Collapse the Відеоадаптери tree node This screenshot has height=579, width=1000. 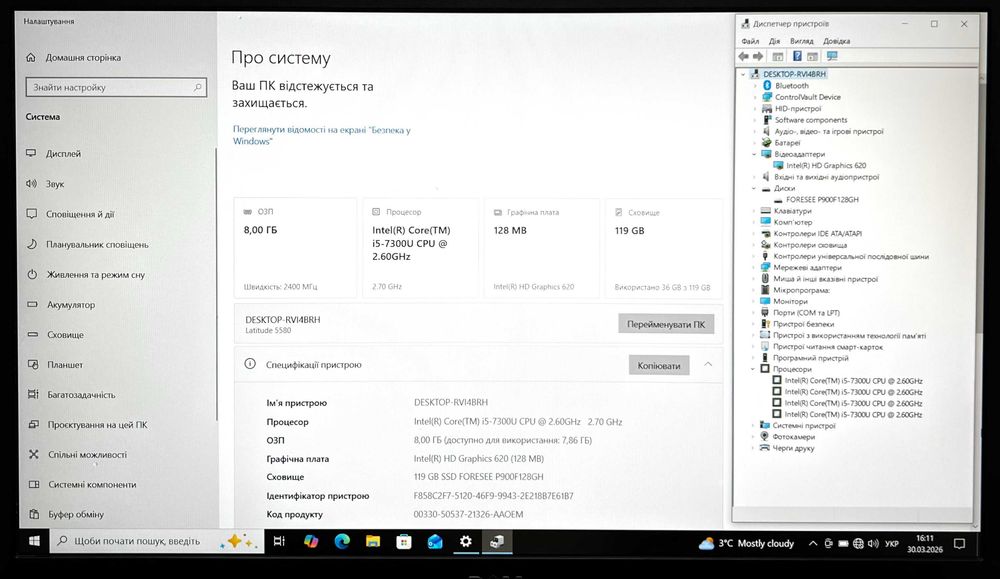(x=754, y=154)
